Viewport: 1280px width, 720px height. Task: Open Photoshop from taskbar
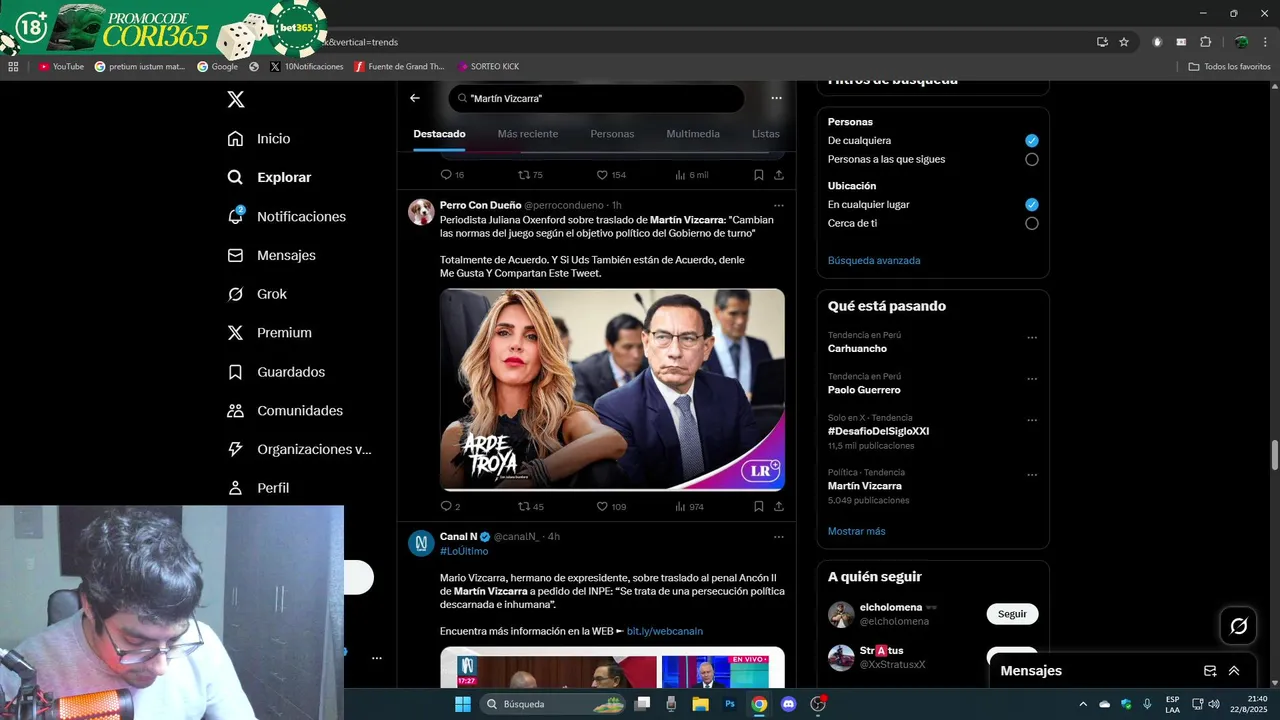(730, 704)
